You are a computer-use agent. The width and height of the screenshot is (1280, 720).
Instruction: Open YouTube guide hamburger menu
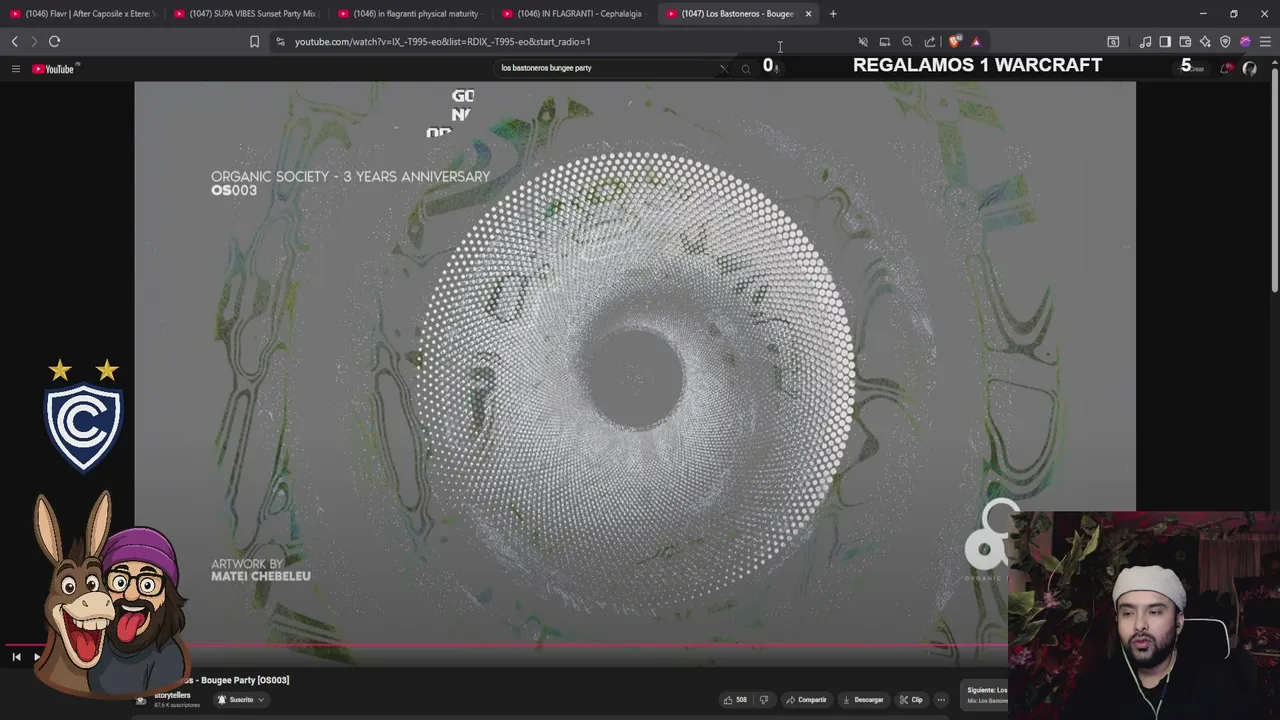point(16,68)
